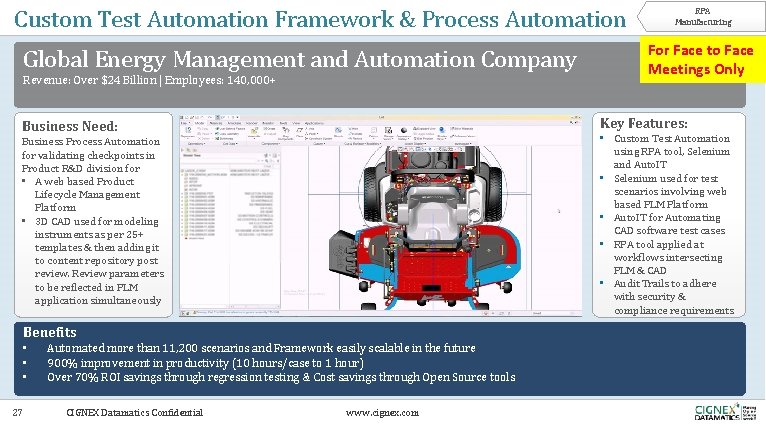Open the Appearance Gallery sphere icon
Viewport: 766px width, 425px height.
[x=404, y=130]
